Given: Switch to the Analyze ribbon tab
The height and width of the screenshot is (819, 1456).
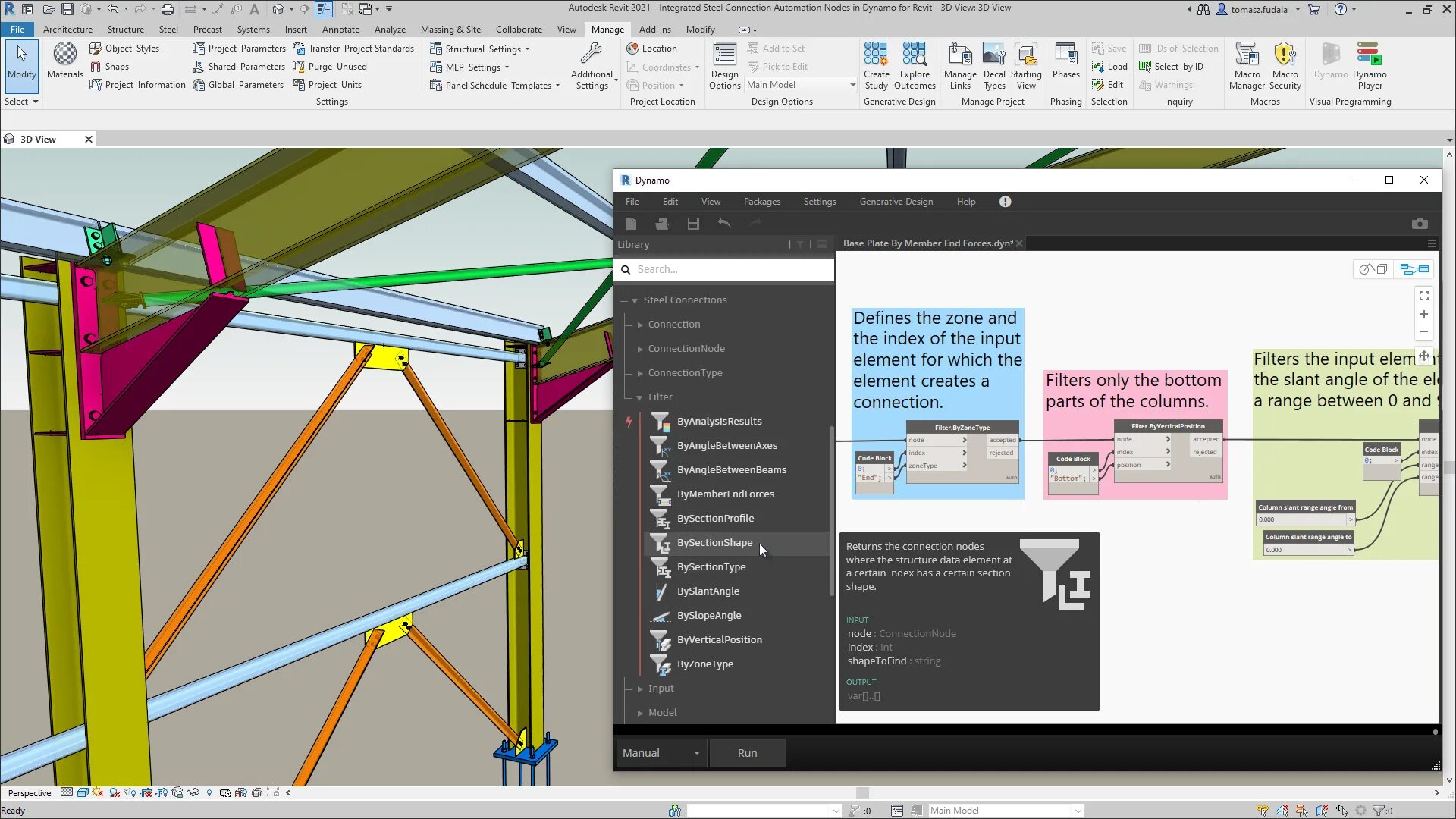Looking at the screenshot, I should point(390,30).
